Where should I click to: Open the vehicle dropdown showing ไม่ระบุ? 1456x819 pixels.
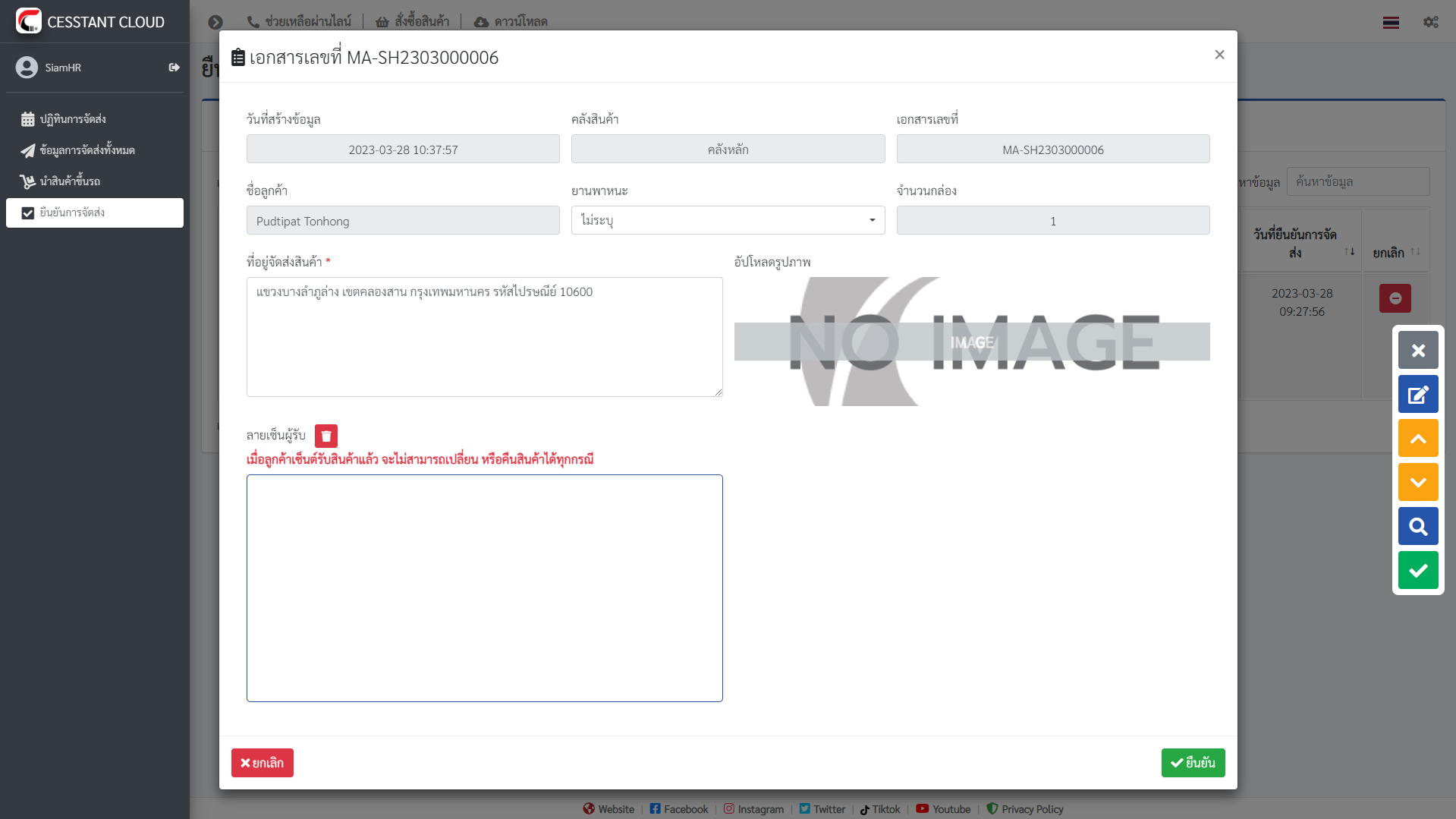[727, 221]
